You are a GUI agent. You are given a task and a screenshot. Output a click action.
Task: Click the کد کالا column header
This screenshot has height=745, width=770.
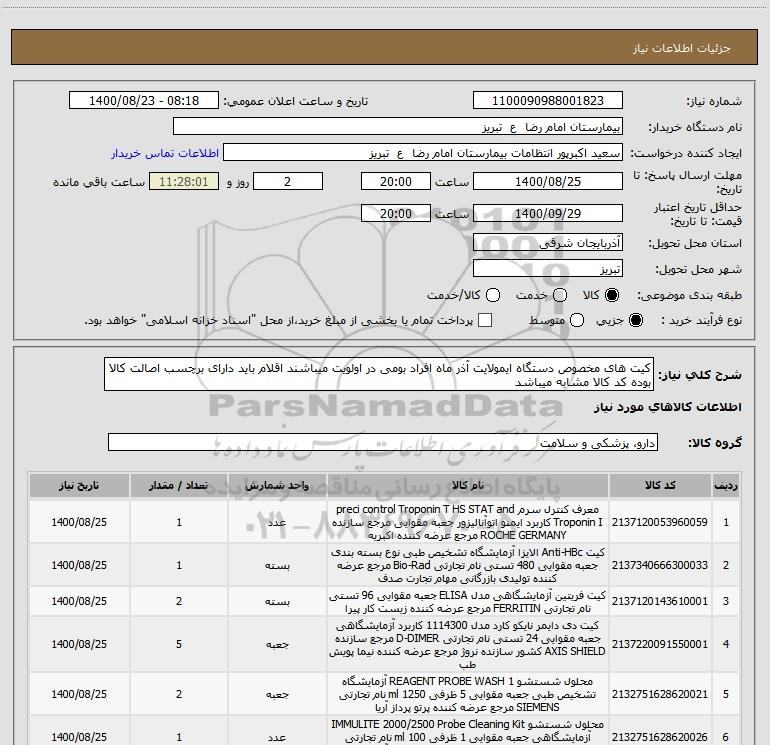pyautogui.click(x=660, y=485)
